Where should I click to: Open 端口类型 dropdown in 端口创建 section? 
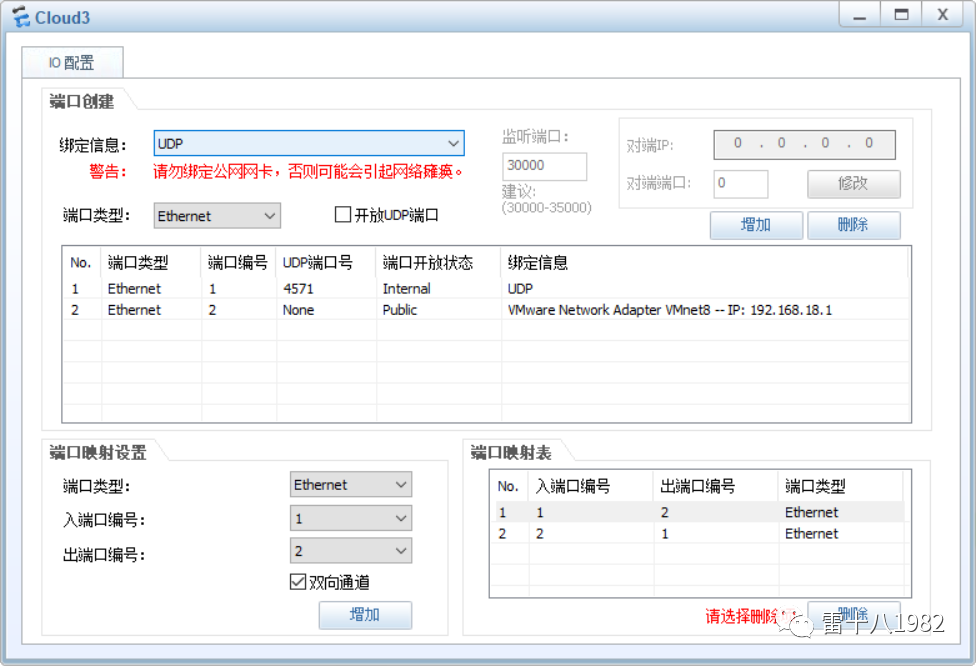[217, 216]
